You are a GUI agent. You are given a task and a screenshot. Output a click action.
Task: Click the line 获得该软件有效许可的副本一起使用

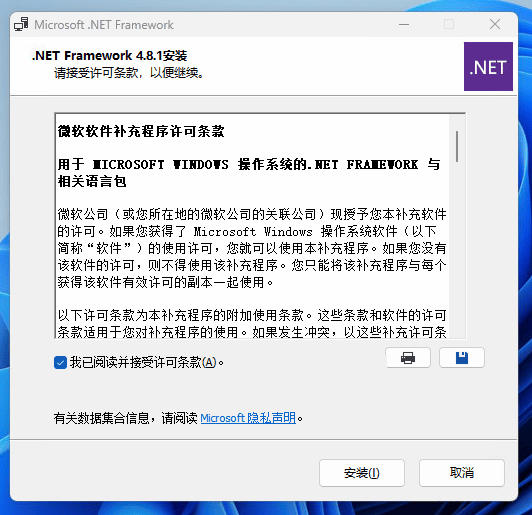coord(165,282)
